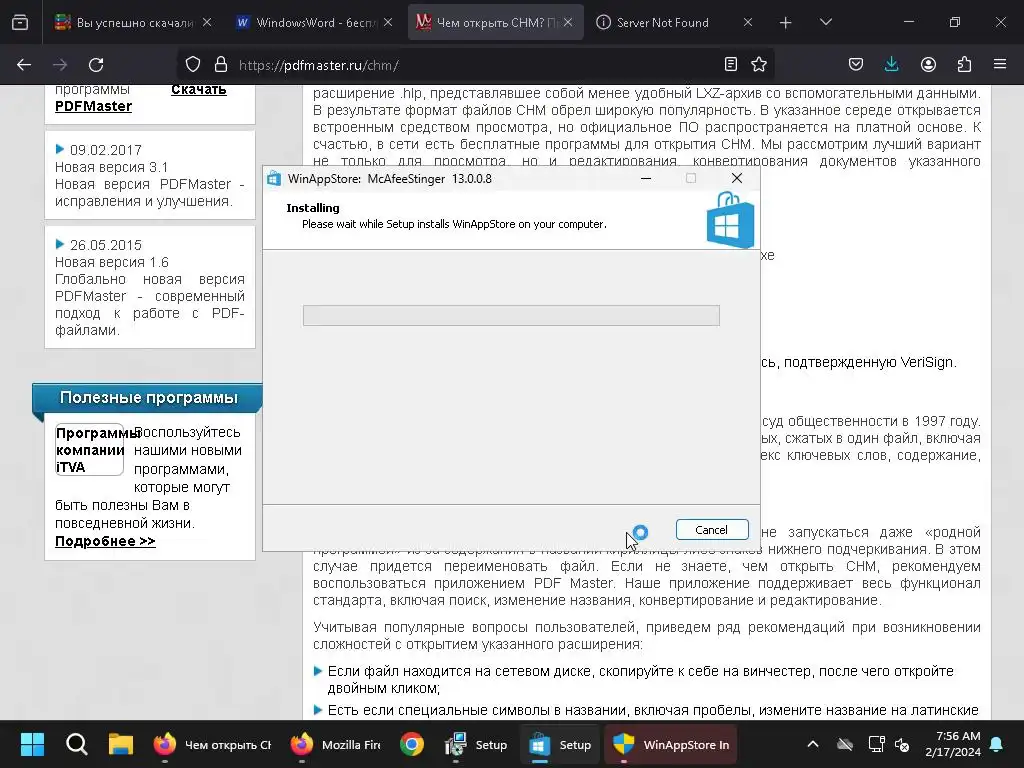Minimize the WinAppStore installer dialog
Viewport: 1024px width, 768px height.
coord(646,178)
